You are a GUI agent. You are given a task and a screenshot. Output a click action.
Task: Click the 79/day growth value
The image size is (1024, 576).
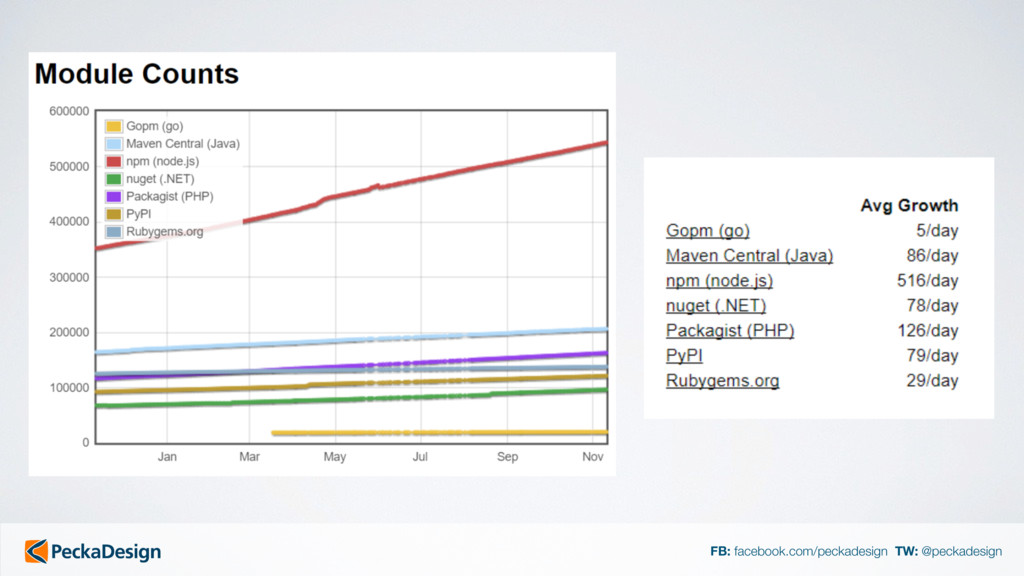932,355
